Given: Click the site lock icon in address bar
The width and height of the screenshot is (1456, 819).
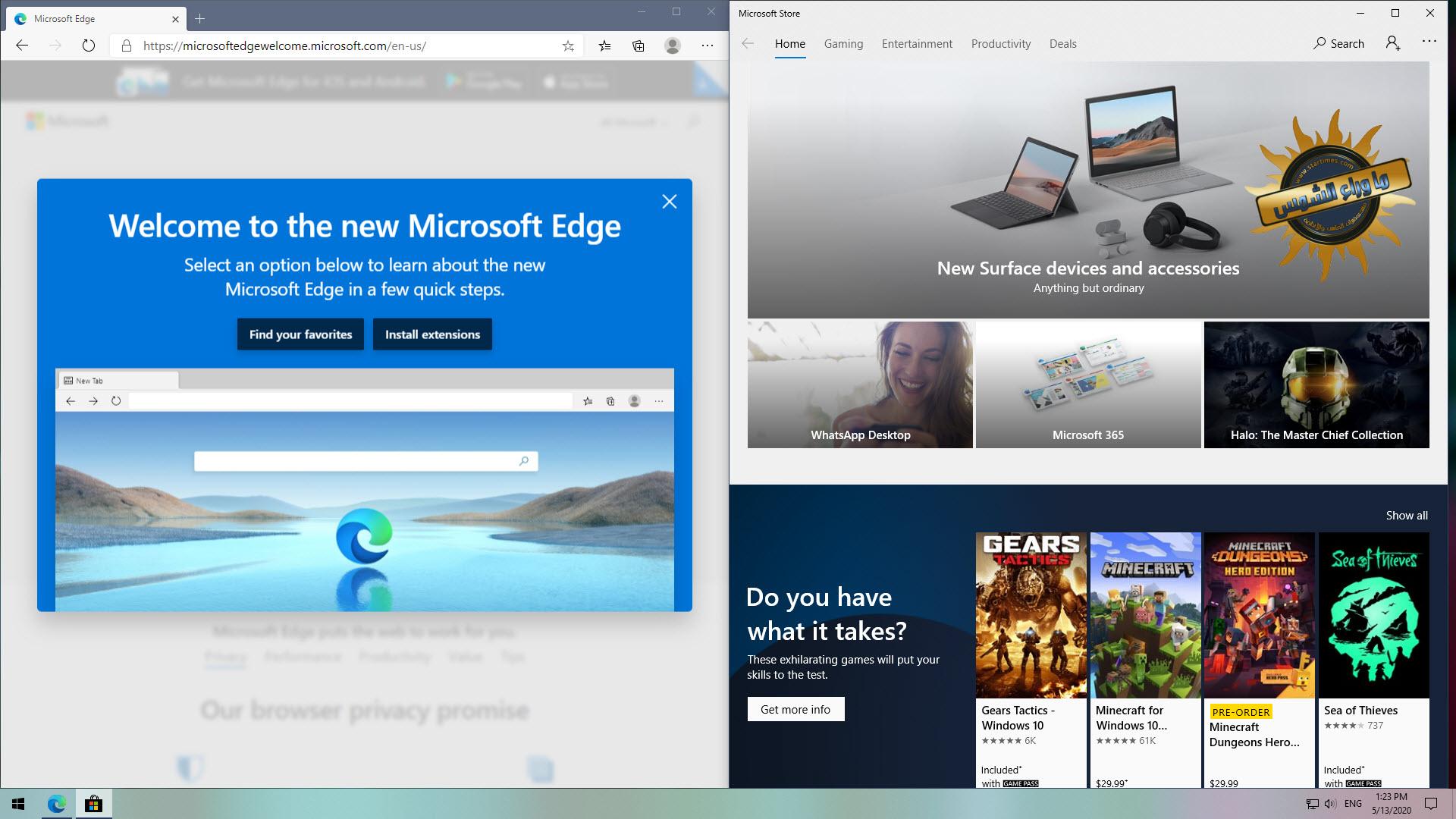Looking at the screenshot, I should [x=126, y=45].
